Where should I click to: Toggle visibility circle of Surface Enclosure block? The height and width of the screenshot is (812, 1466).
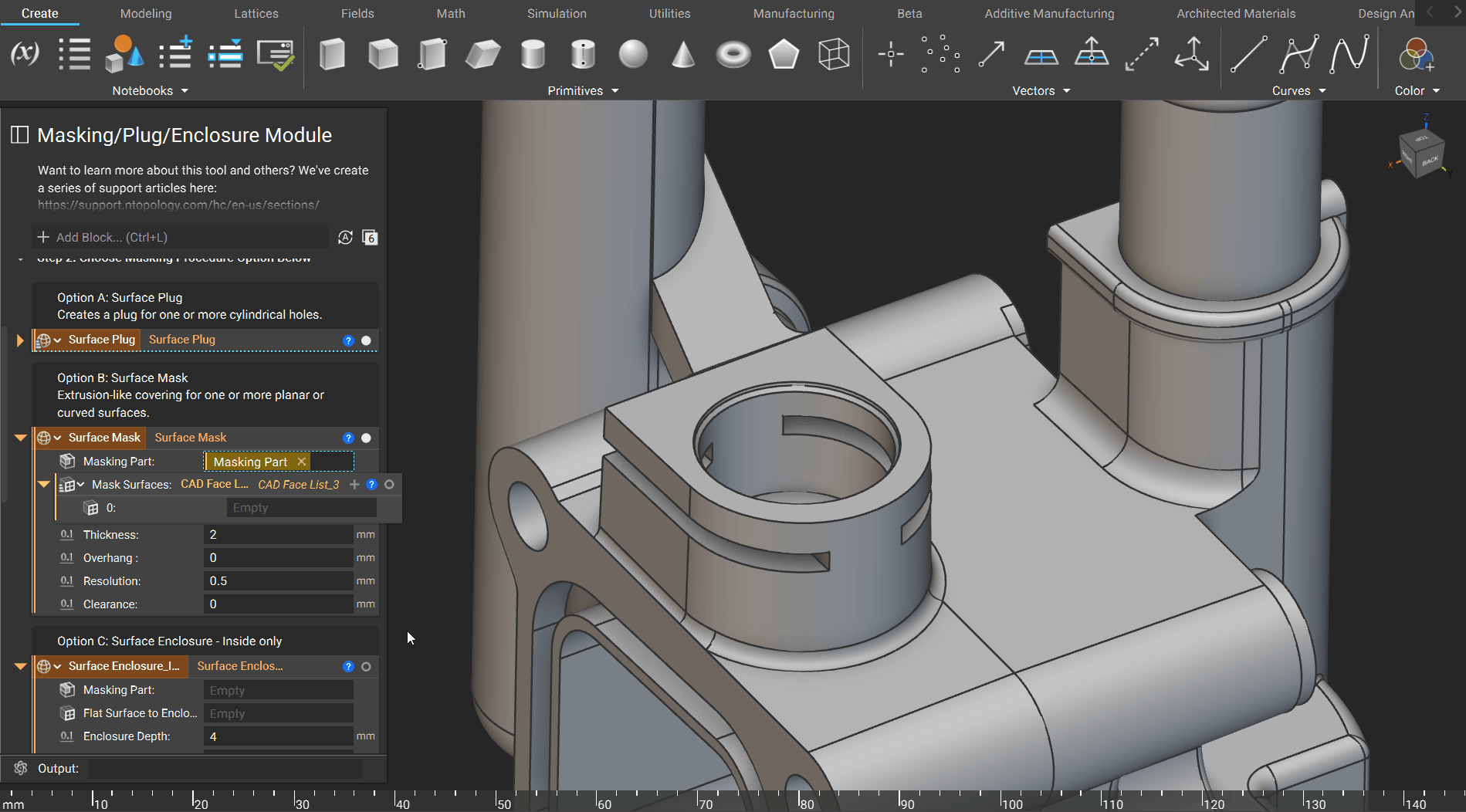pos(366,666)
